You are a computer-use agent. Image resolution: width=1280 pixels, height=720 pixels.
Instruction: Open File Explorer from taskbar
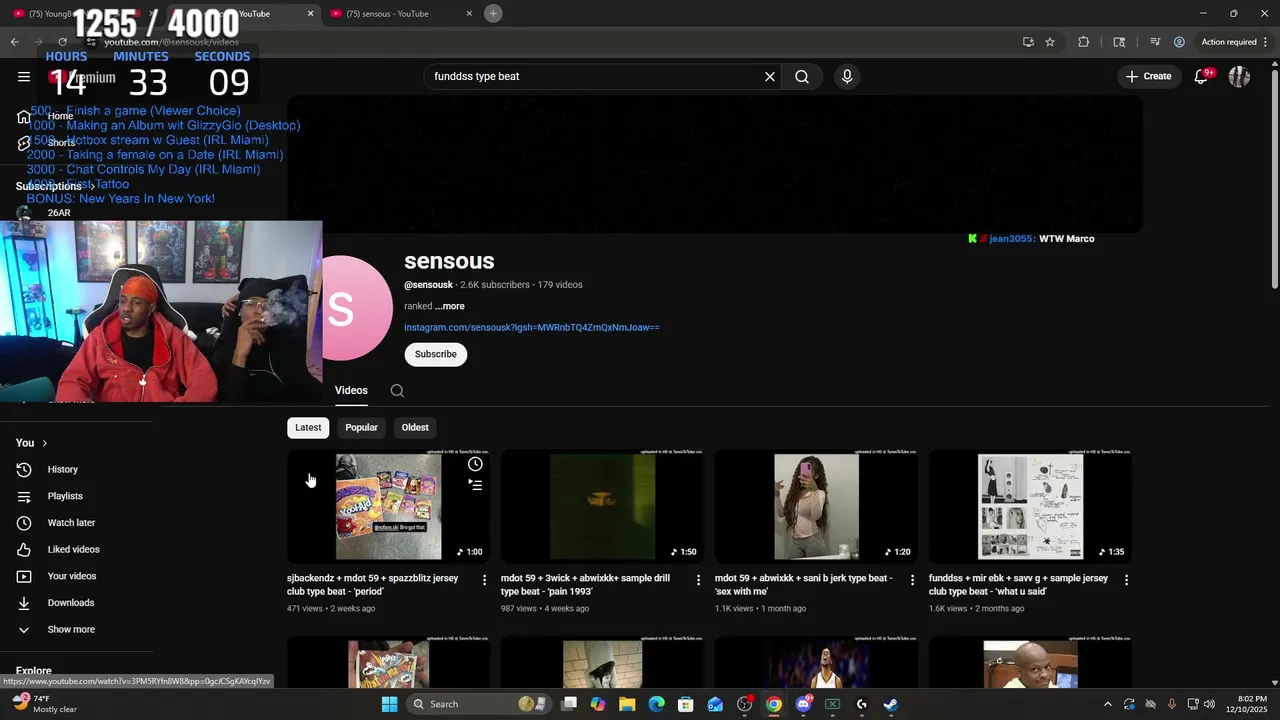(x=627, y=704)
